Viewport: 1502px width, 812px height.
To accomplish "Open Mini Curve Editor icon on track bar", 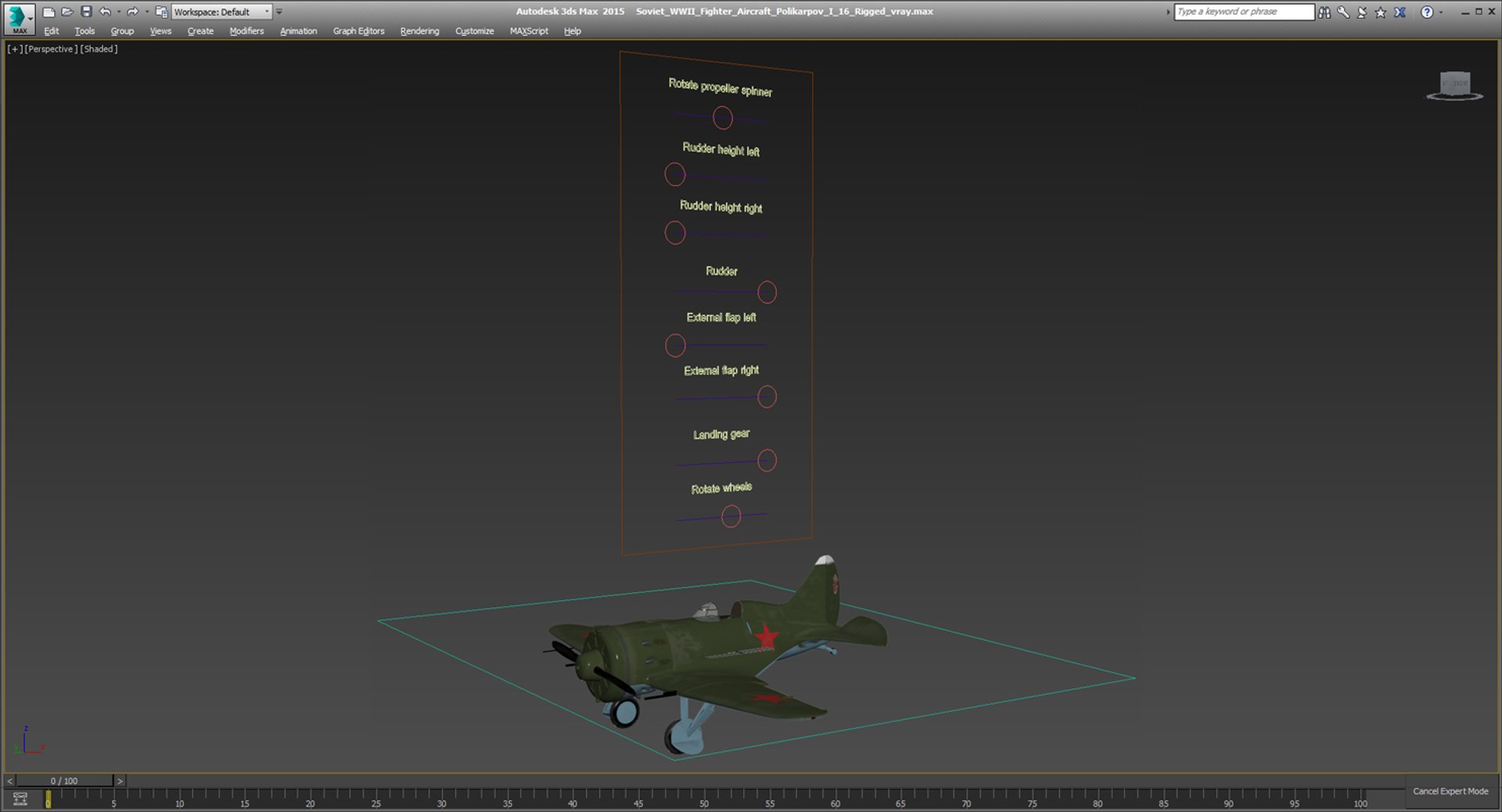I will [x=20, y=799].
